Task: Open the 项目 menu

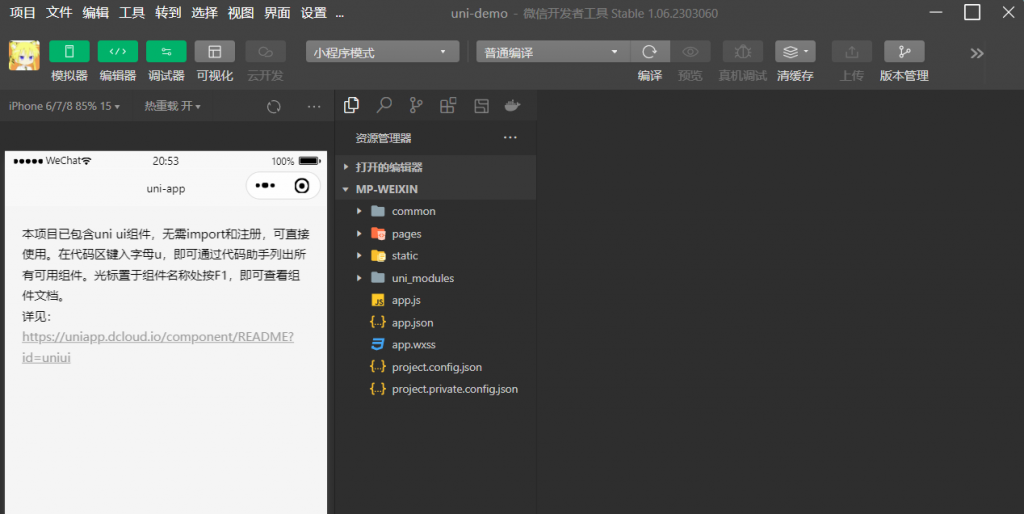Action: pos(22,13)
